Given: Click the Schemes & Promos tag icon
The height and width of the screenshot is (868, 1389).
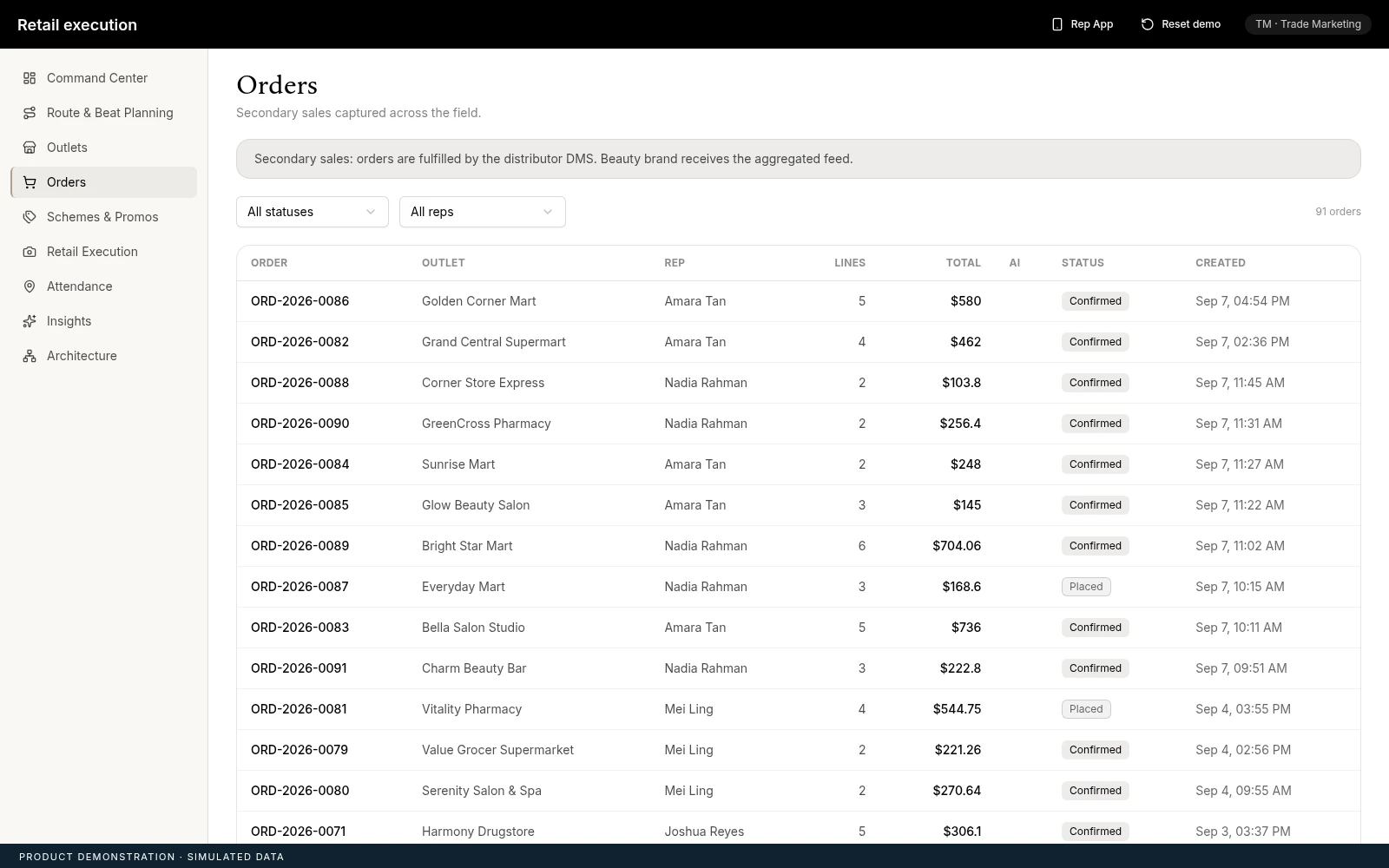Looking at the screenshot, I should [x=30, y=217].
